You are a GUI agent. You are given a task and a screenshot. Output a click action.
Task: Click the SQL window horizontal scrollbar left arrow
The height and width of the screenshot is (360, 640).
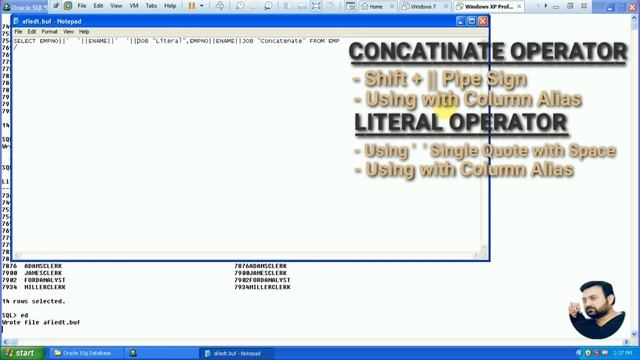tap(4, 342)
